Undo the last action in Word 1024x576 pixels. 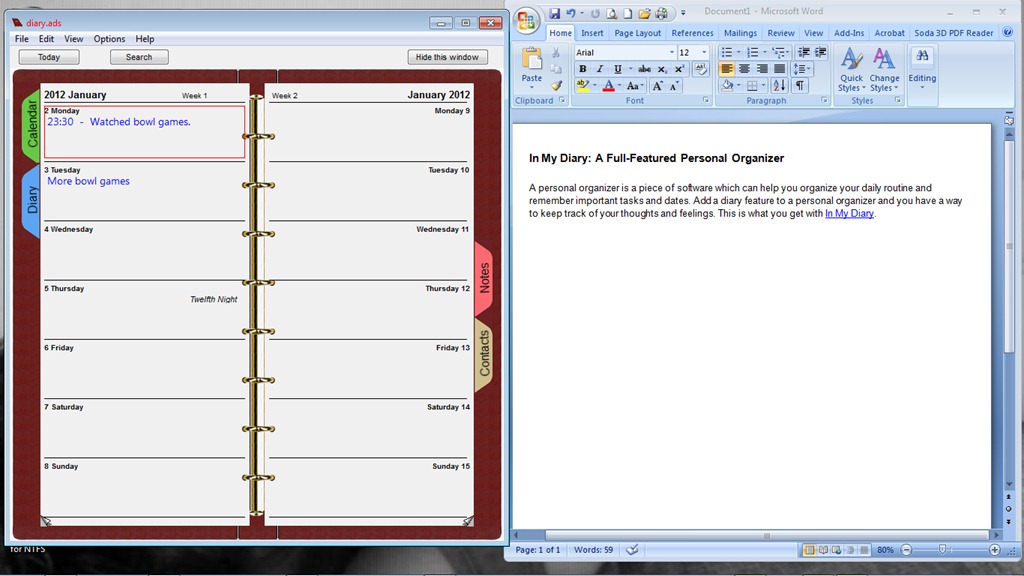tap(571, 13)
